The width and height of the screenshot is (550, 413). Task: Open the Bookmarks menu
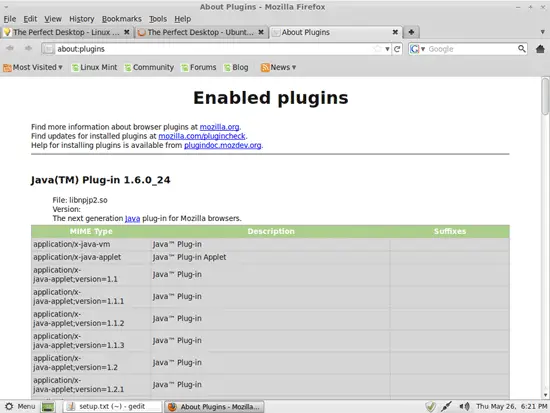coord(122,19)
